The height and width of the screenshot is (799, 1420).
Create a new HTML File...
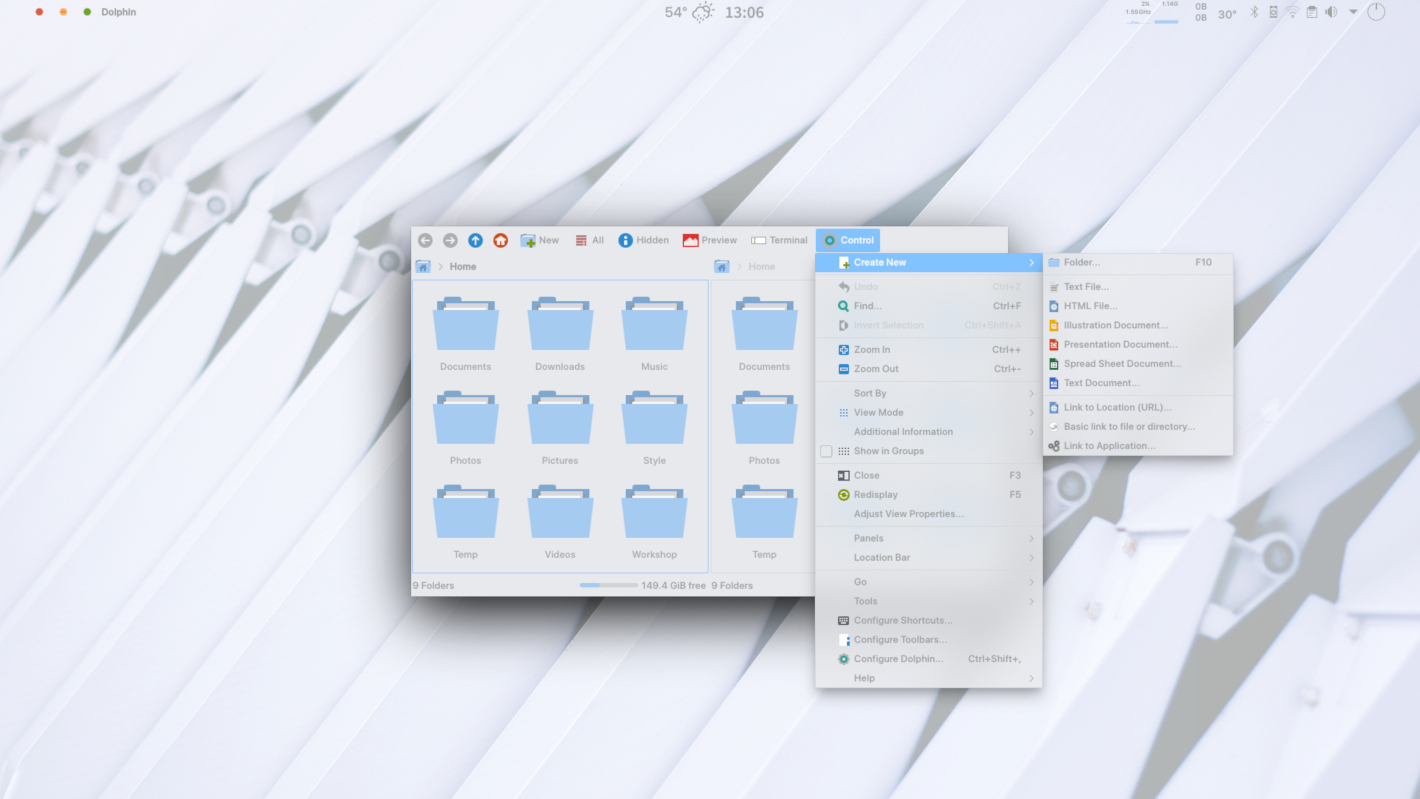1137,306
